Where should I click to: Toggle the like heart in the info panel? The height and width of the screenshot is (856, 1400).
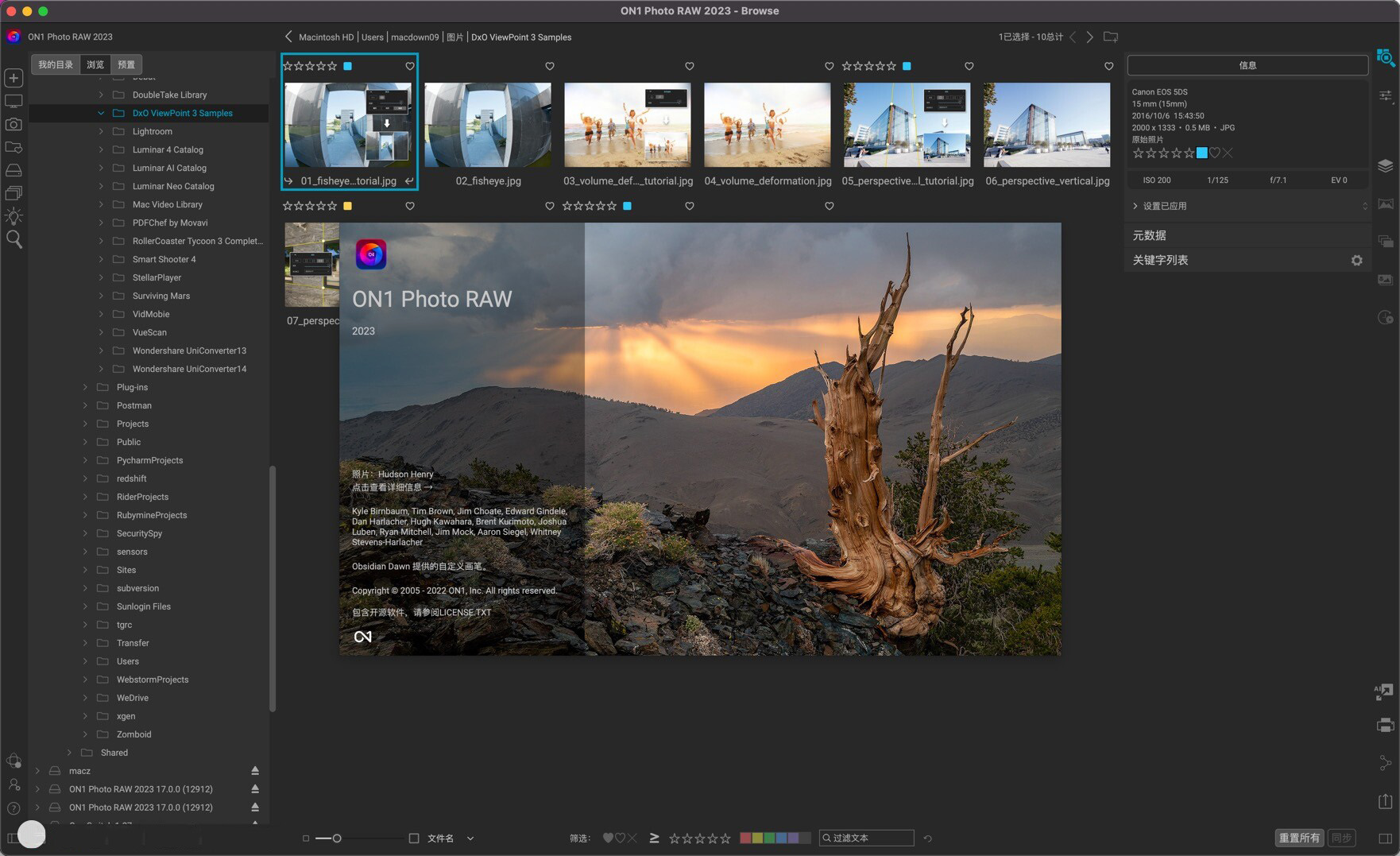1215,153
